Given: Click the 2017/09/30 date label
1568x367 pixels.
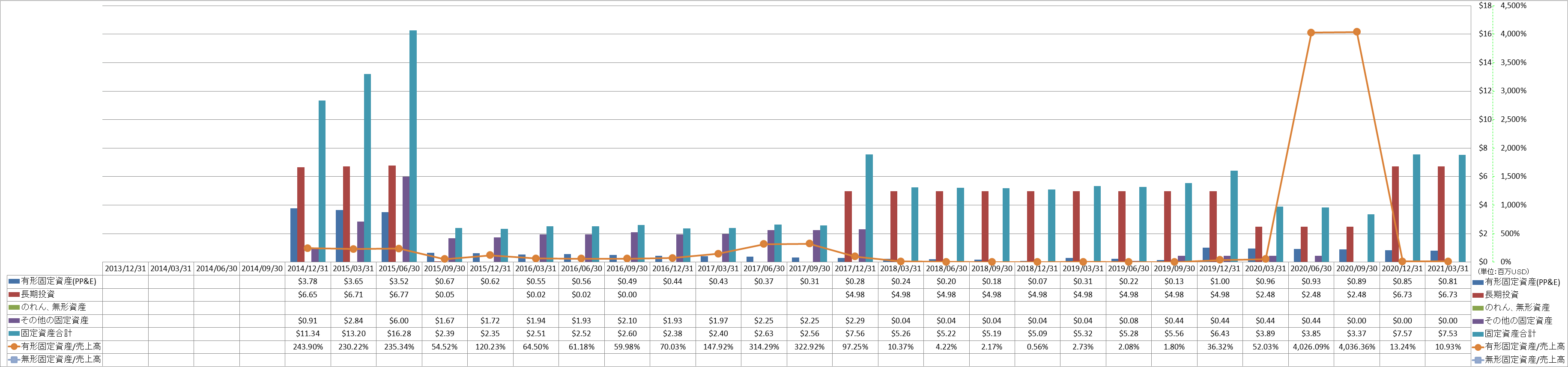Looking at the screenshot, I should click(809, 269).
